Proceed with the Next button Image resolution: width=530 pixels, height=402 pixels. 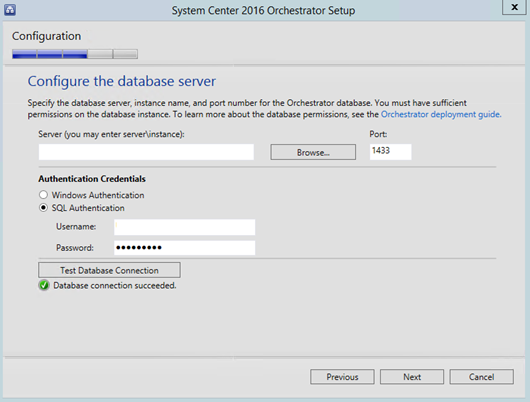pyautogui.click(x=412, y=377)
